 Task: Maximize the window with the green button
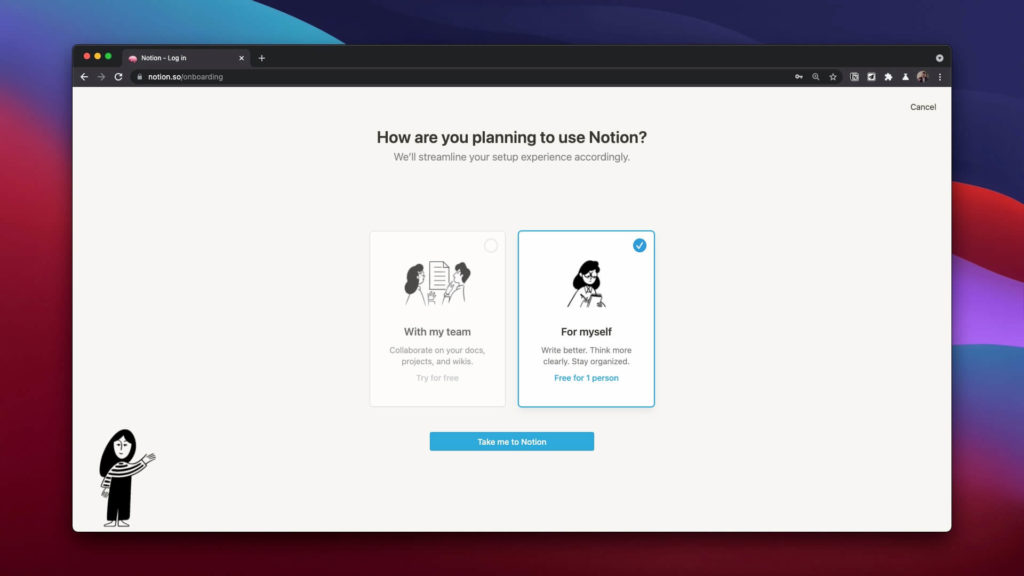pos(108,56)
